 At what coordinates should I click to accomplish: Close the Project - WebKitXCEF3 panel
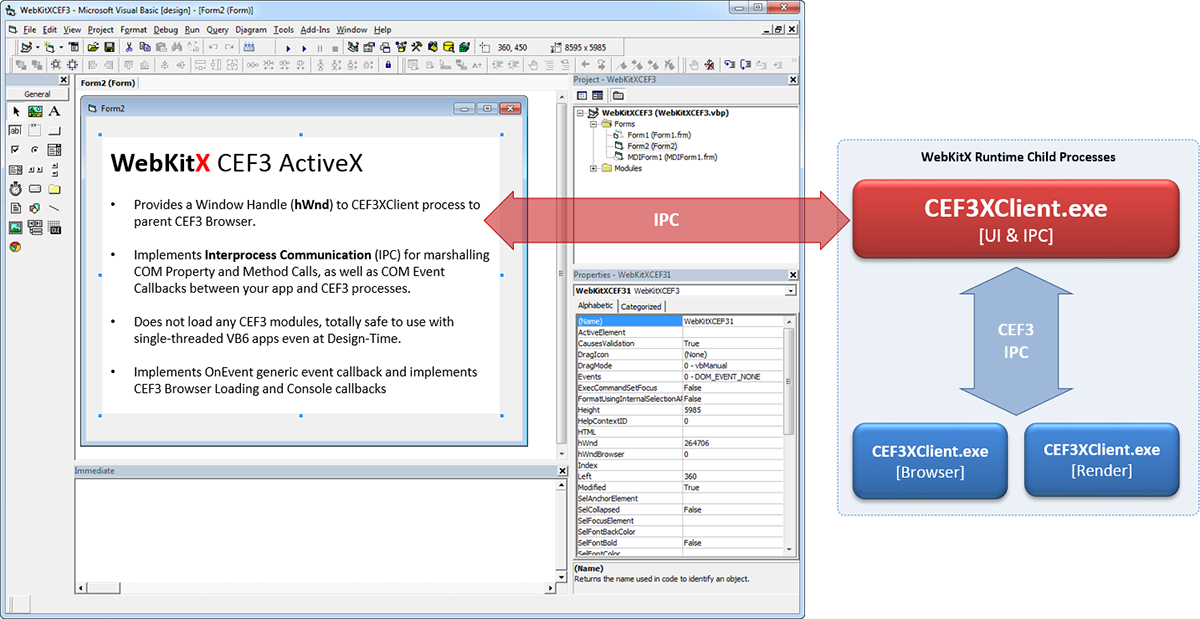[x=793, y=80]
